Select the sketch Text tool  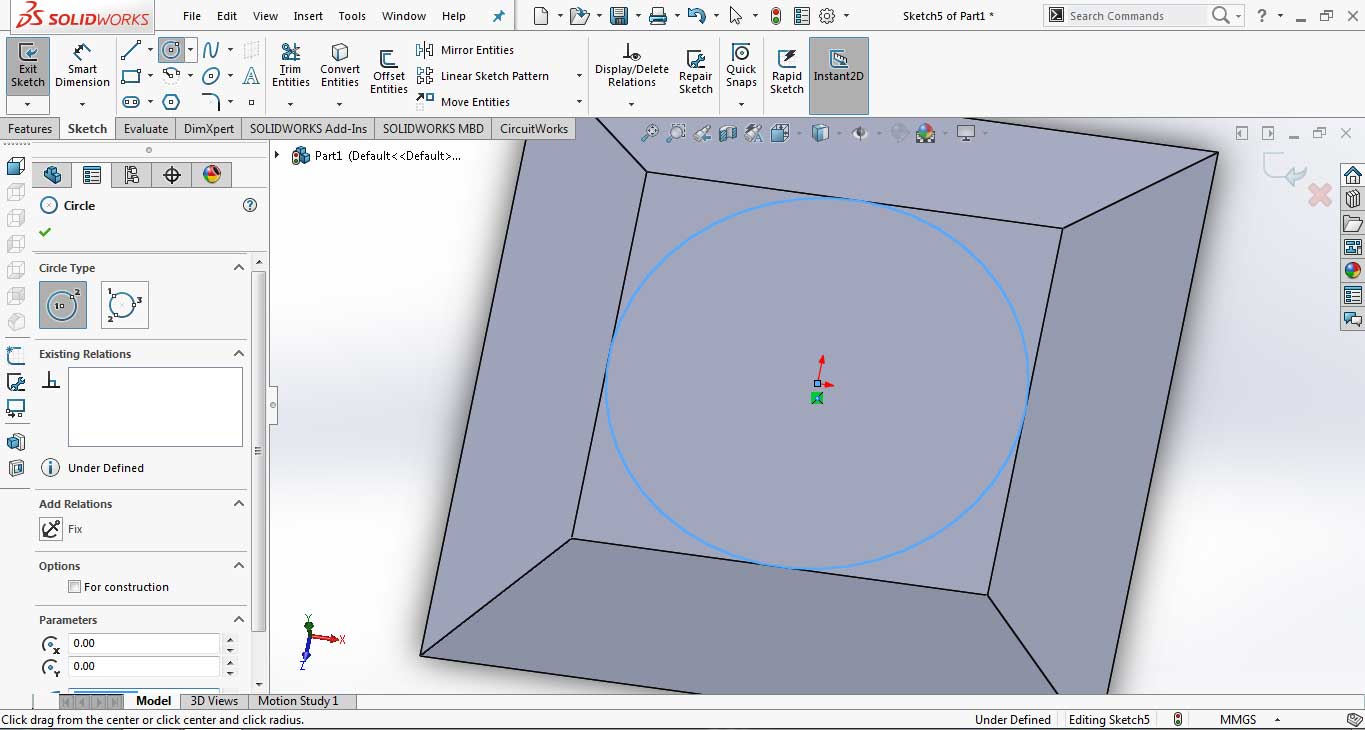251,76
